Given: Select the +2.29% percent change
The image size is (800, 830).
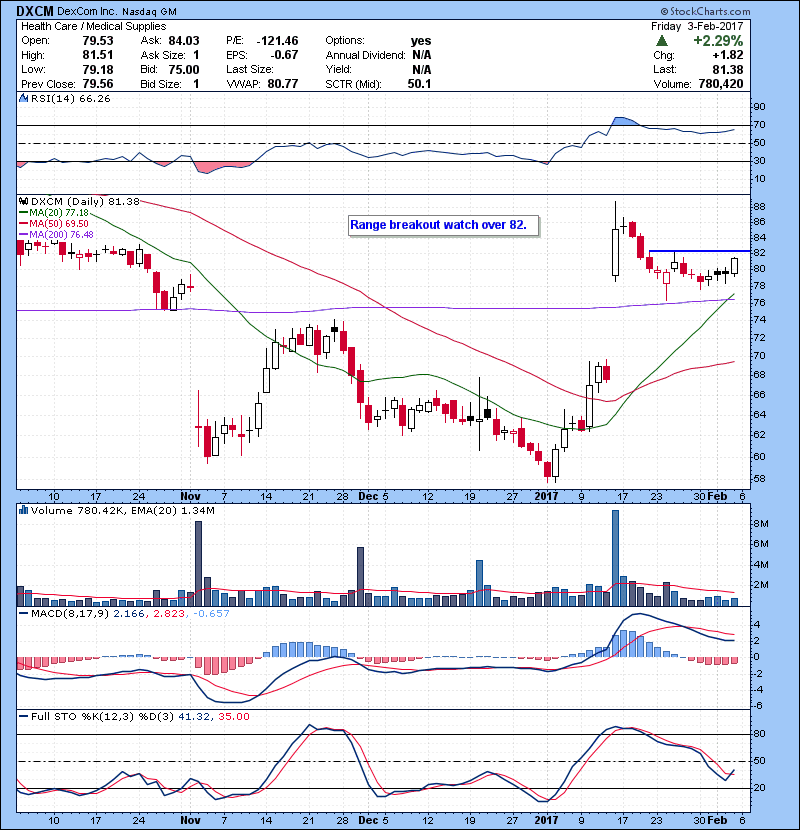Looking at the screenshot, I should [x=718, y=41].
